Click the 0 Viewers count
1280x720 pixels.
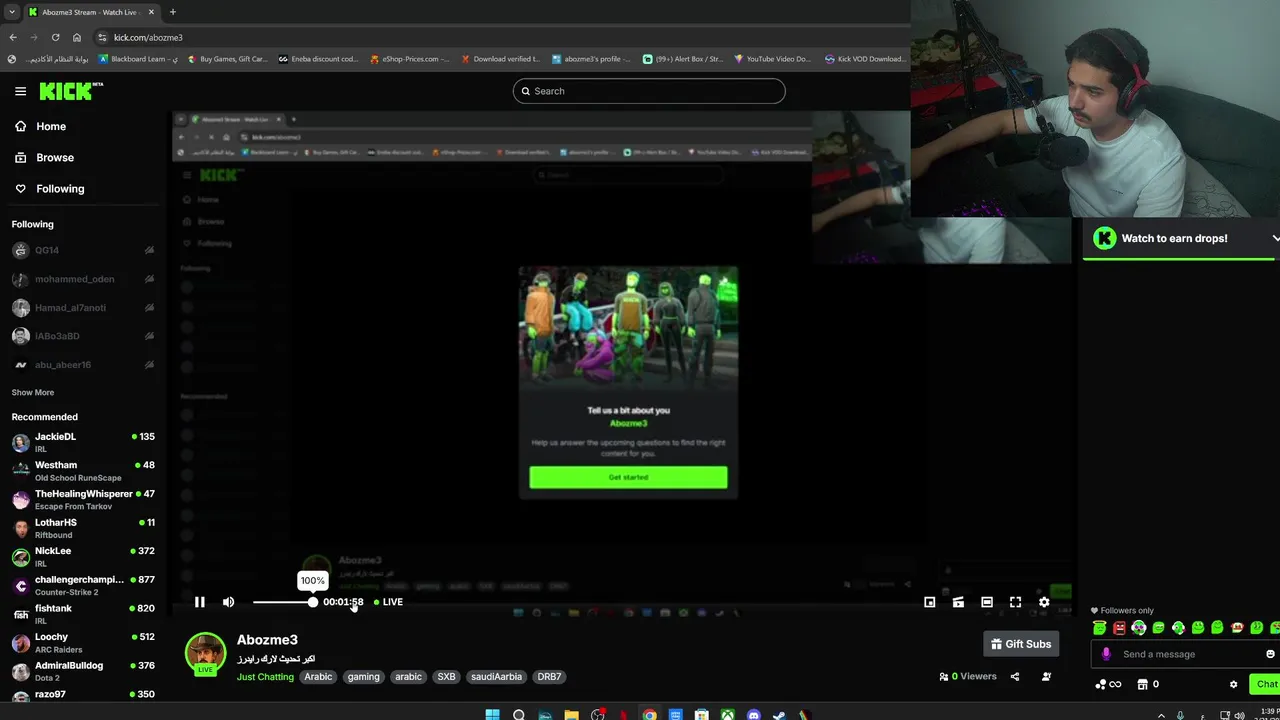(968, 677)
